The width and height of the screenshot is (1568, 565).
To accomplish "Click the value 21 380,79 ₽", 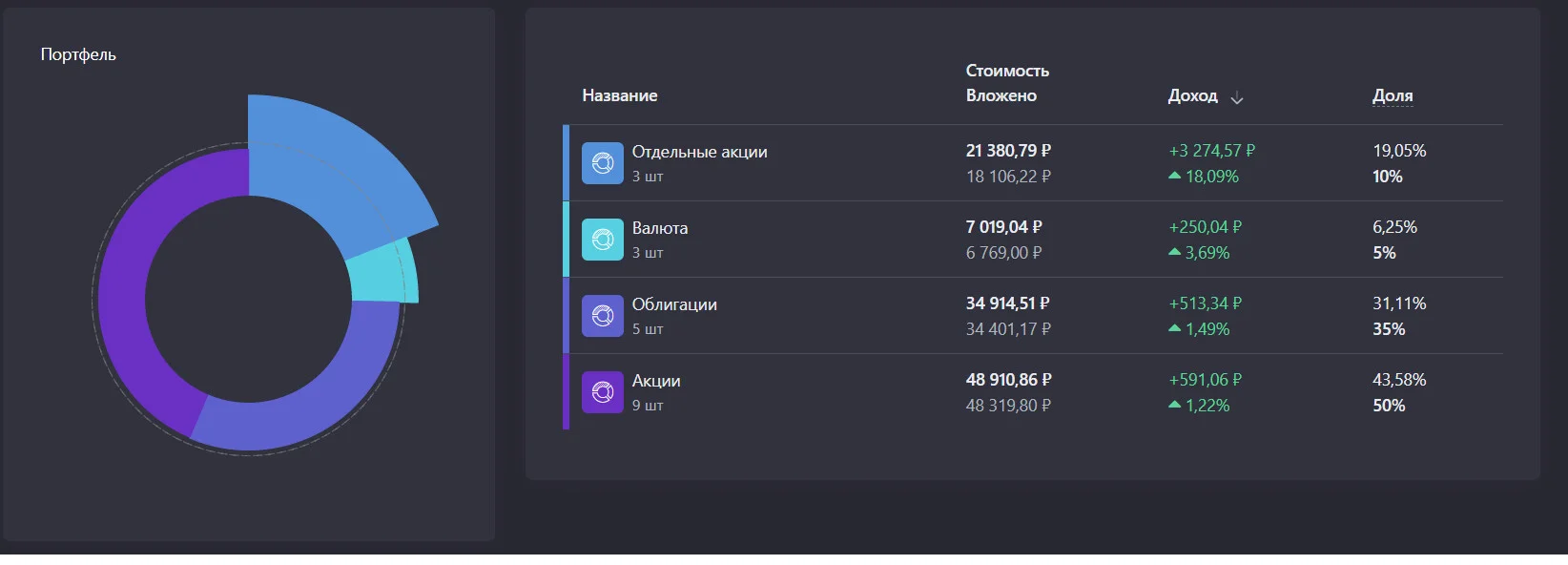I will [x=1008, y=151].
